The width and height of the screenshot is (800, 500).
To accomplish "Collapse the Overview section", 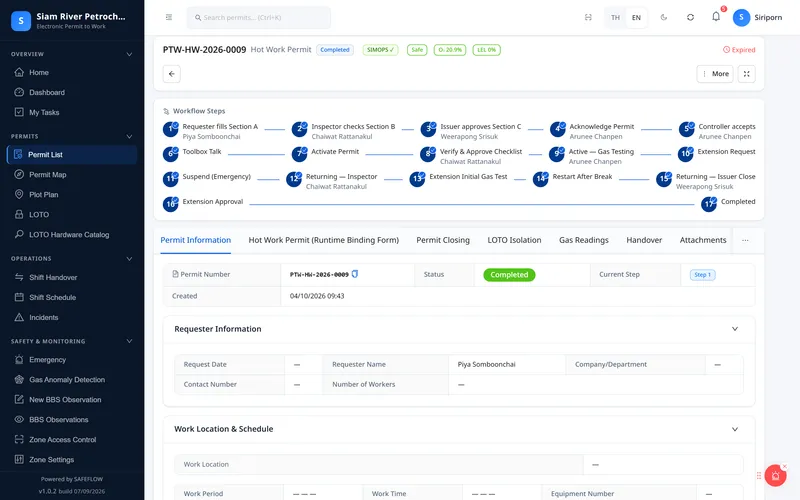I will [x=129, y=54].
